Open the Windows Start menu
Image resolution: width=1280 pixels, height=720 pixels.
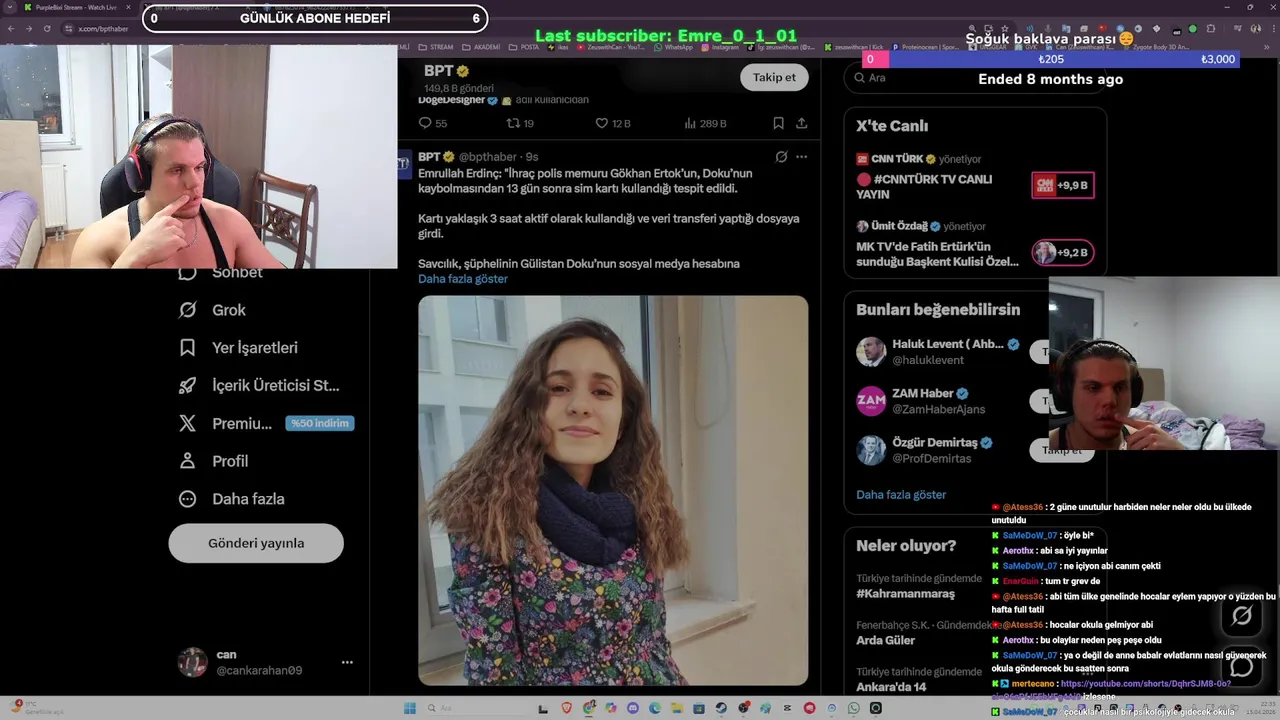coord(410,708)
